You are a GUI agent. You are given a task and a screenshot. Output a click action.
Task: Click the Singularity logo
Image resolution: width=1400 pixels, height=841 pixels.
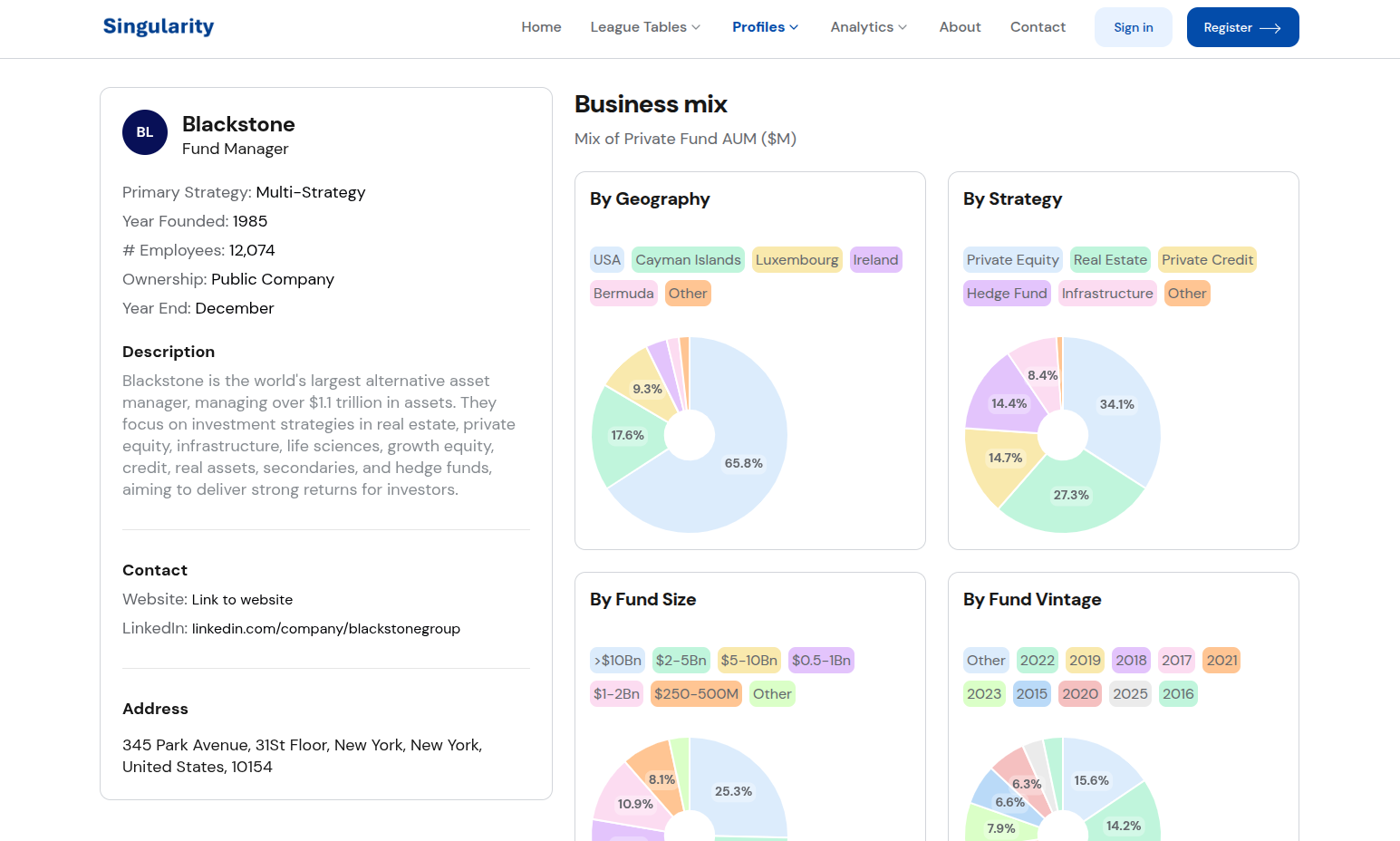coord(159,26)
